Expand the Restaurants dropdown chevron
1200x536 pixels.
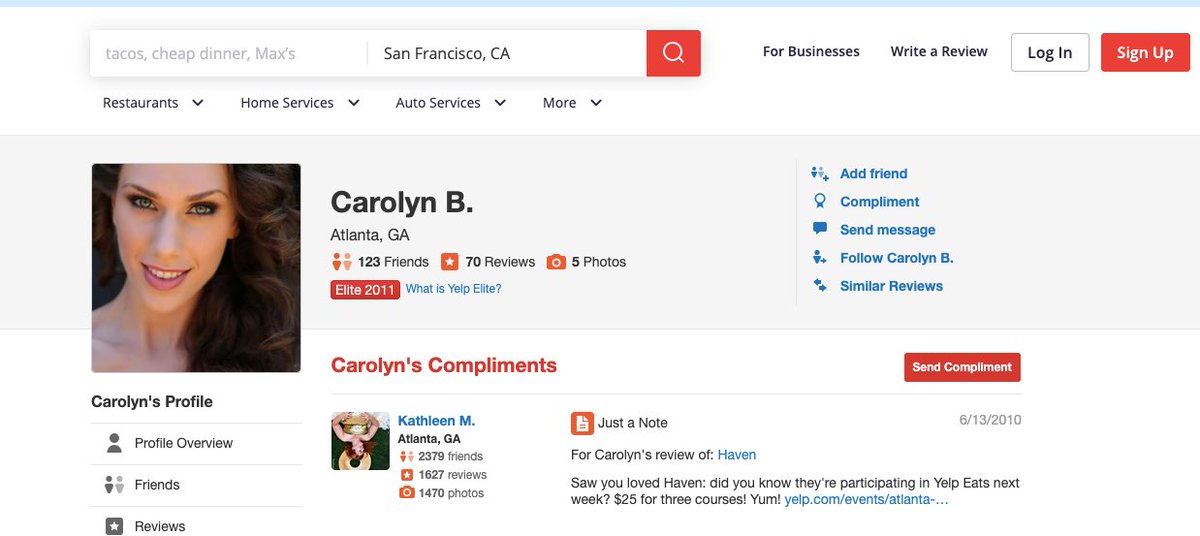pos(197,103)
